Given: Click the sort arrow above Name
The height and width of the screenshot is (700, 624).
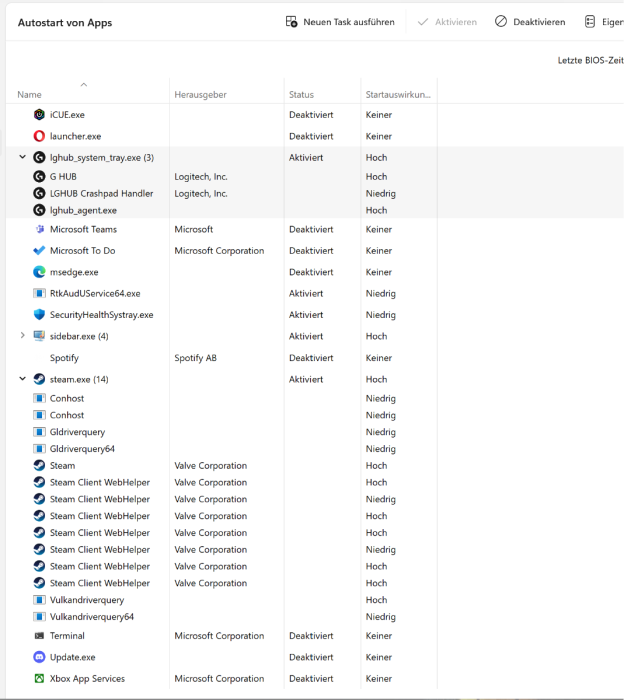Looking at the screenshot, I should [83, 84].
